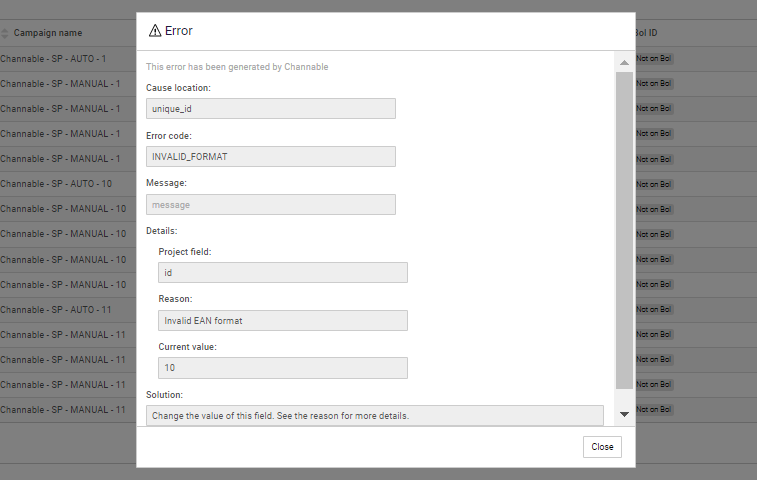Viewport: 757px width, 480px height.
Task: Click the Not on Bol badge for AUTO - 1
Action: pos(654,59)
